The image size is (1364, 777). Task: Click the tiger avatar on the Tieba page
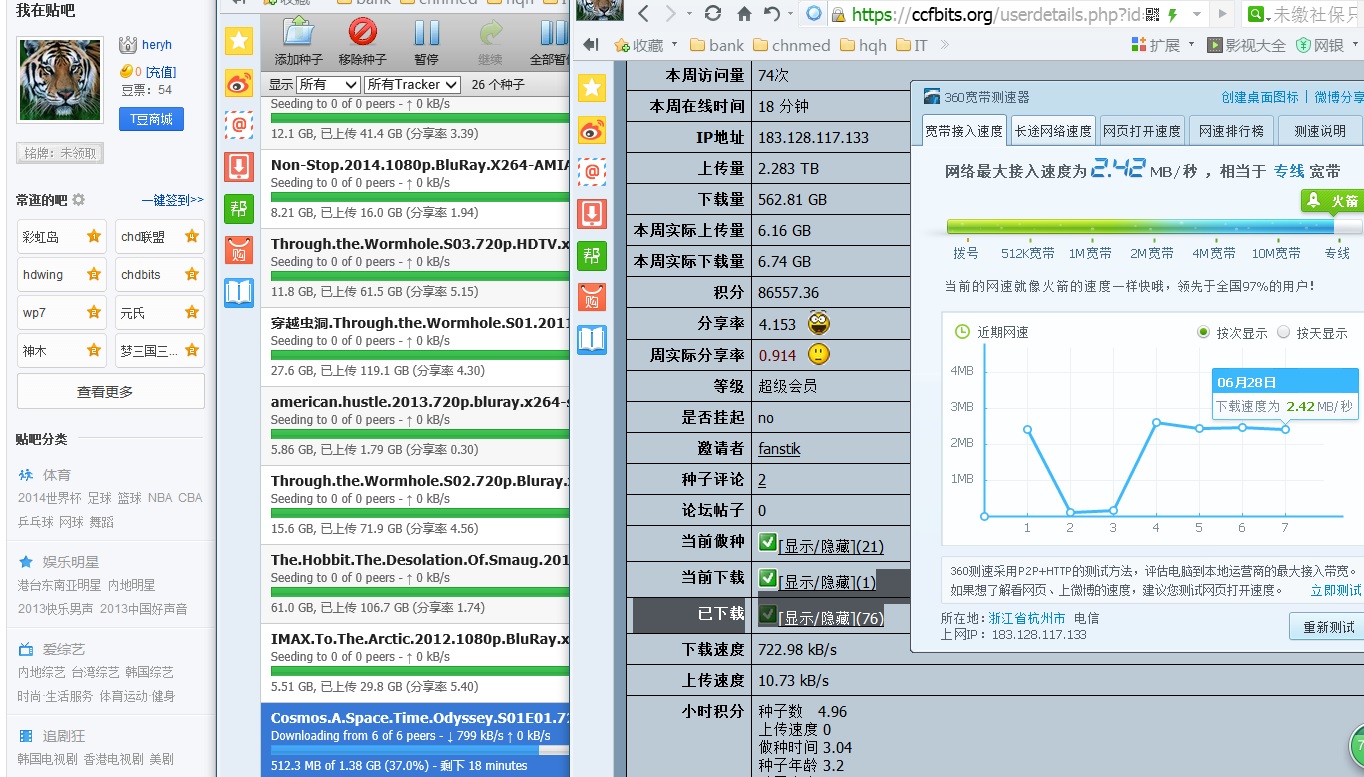pos(61,81)
